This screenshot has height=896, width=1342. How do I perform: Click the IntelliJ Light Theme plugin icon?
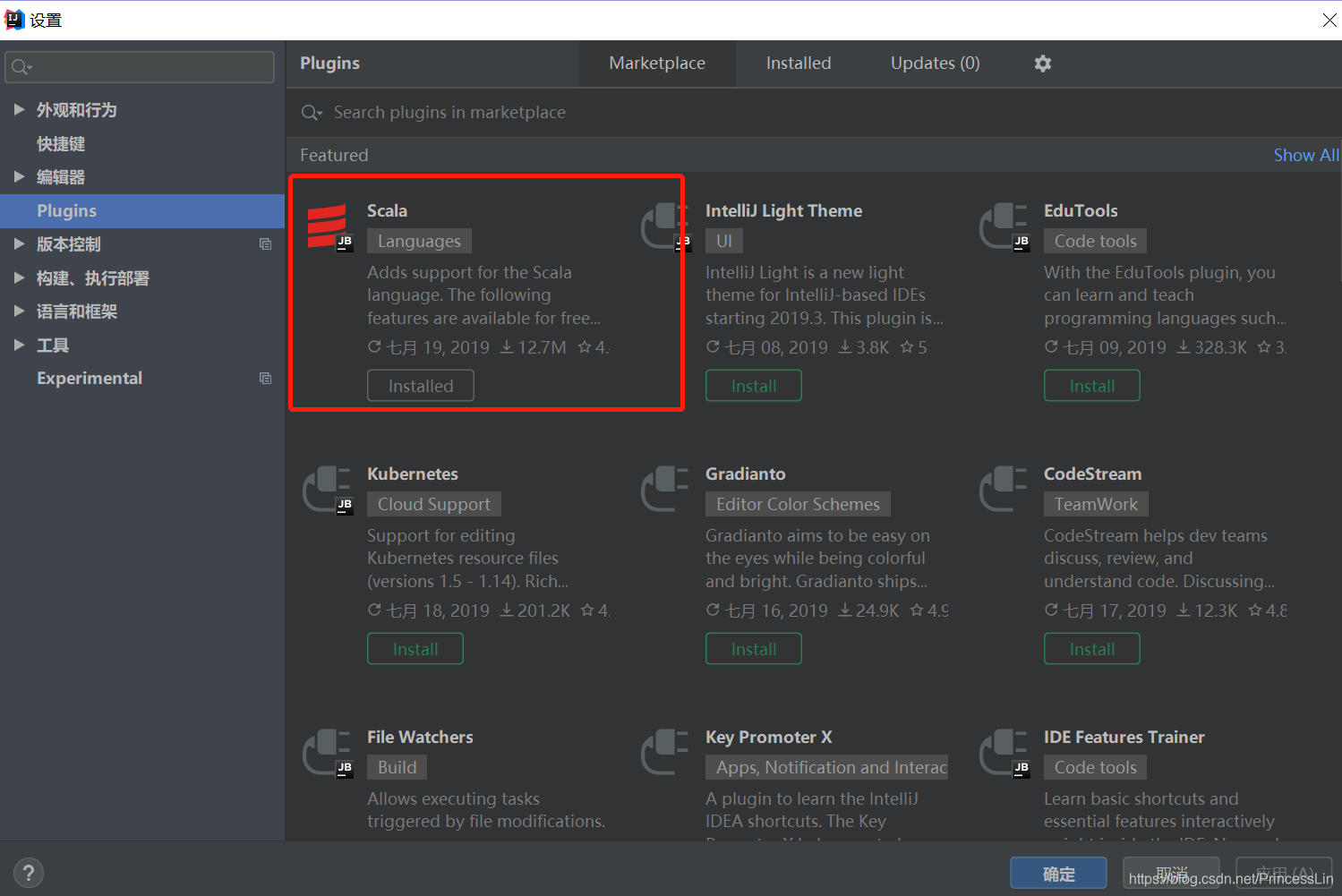pyautogui.click(x=666, y=226)
